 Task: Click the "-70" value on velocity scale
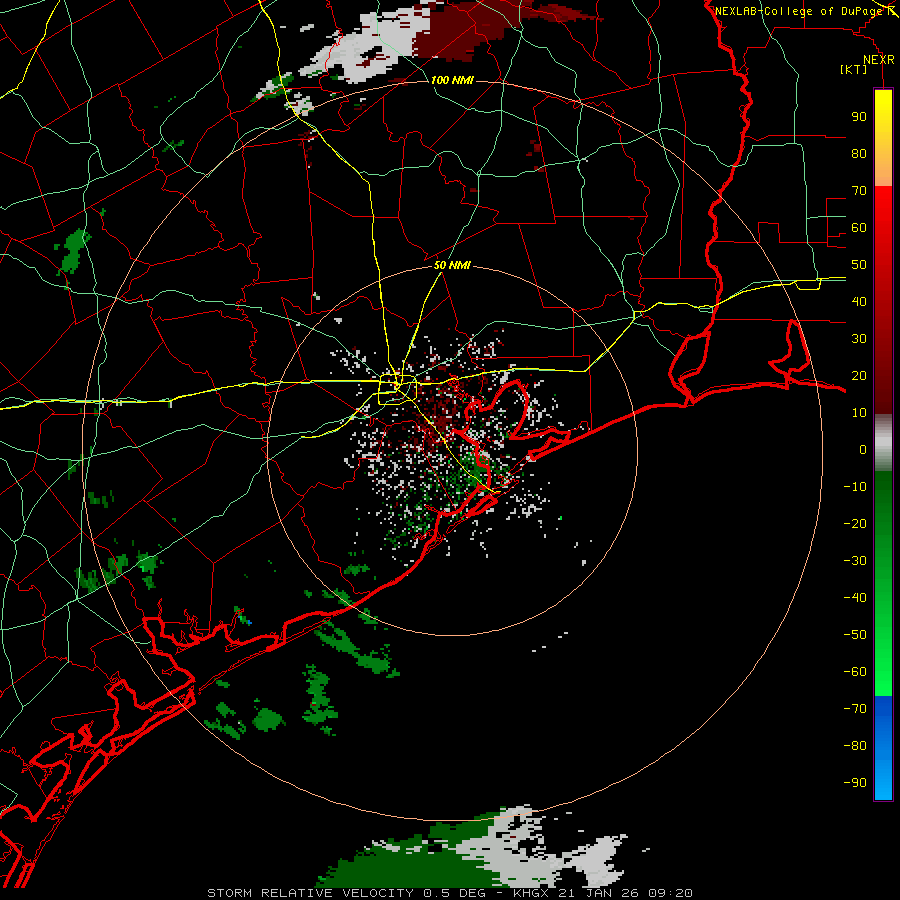pos(855,709)
